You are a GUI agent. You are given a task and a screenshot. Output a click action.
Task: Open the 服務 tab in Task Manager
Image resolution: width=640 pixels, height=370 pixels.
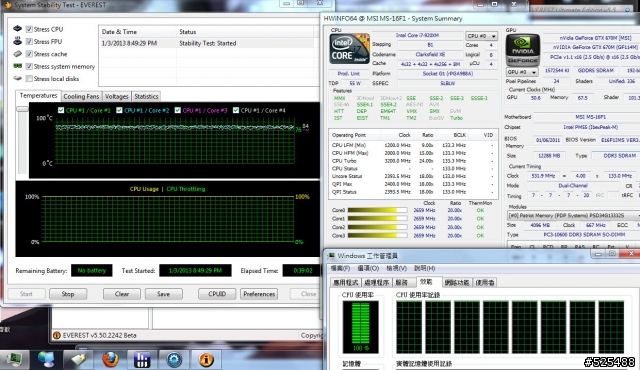[402, 282]
